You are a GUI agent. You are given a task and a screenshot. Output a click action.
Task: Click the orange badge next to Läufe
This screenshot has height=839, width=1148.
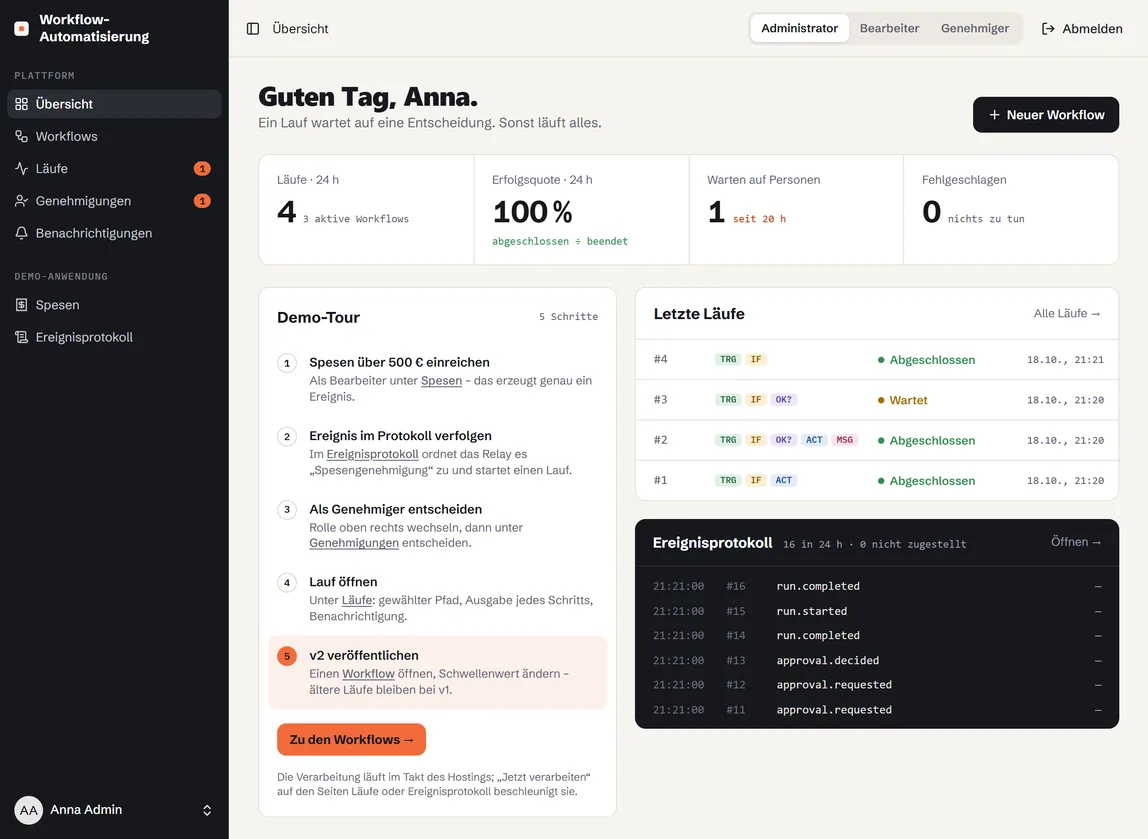point(202,168)
